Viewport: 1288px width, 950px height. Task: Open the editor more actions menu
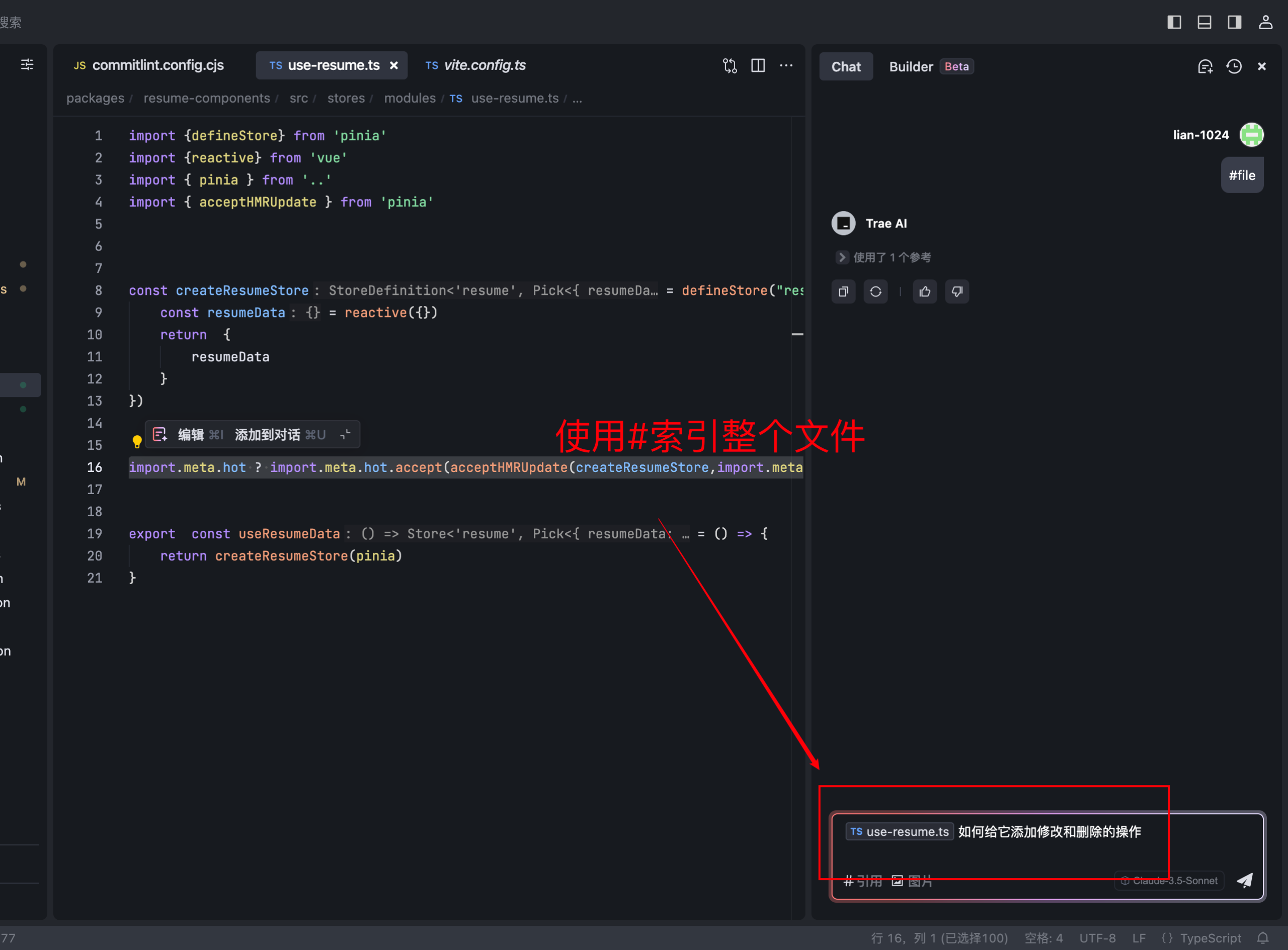(786, 65)
